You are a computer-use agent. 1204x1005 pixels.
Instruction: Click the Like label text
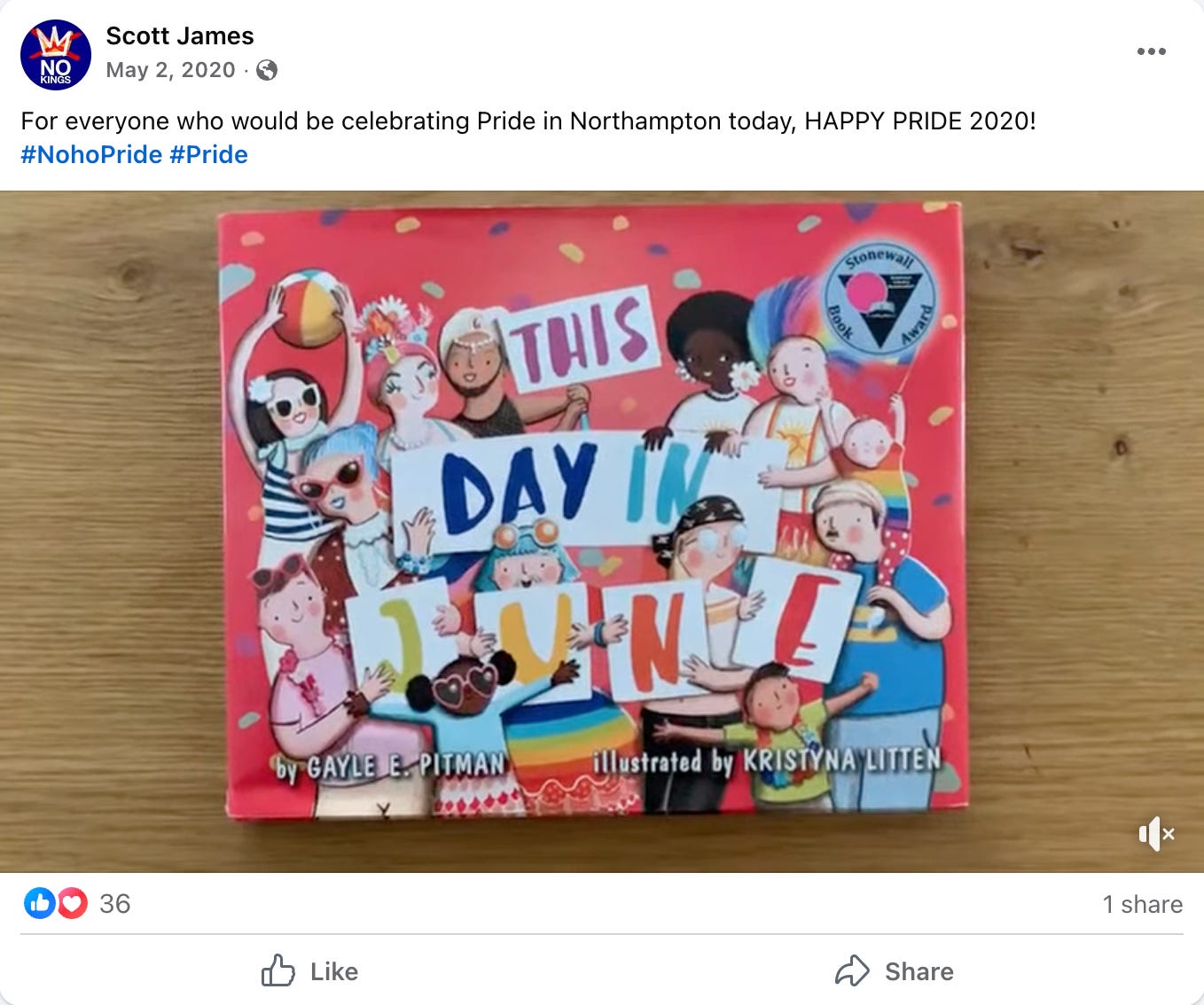coord(334,972)
